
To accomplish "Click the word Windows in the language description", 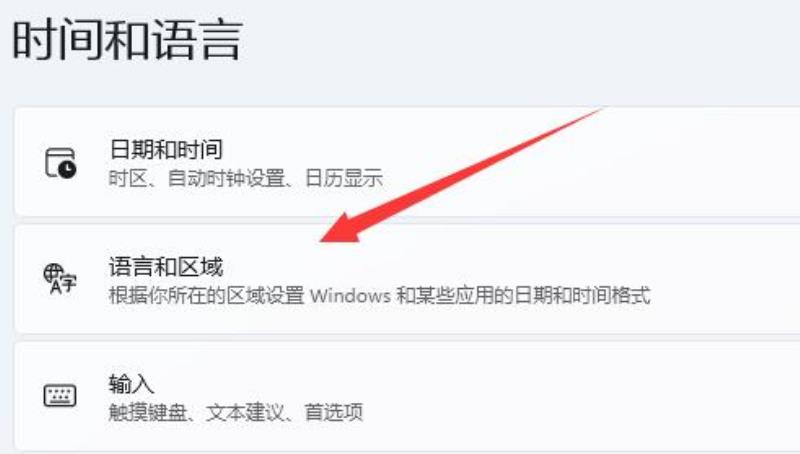I will click(350, 296).
